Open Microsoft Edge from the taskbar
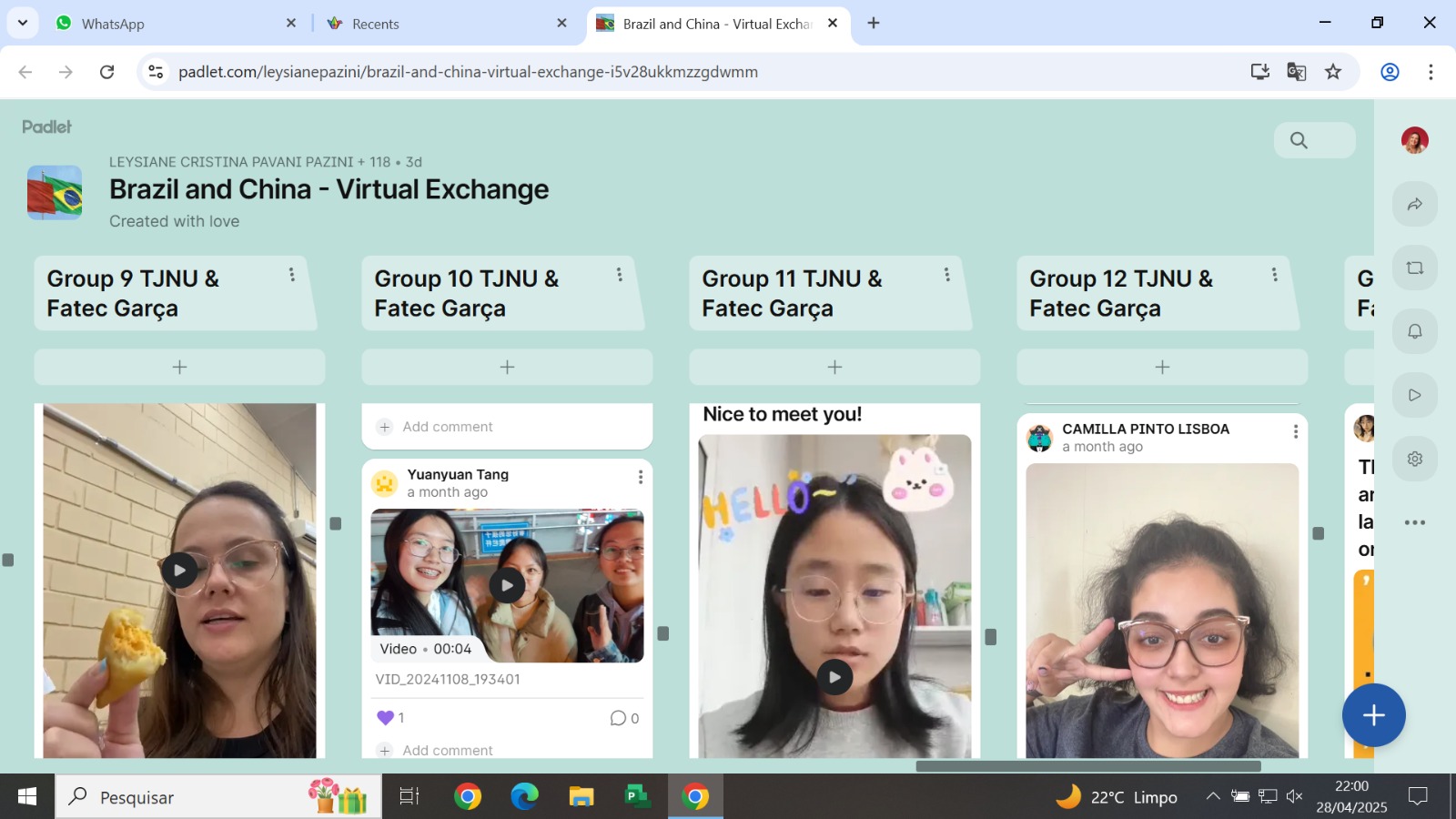This screenshot has height=819, width=1456. click(524, 797)
